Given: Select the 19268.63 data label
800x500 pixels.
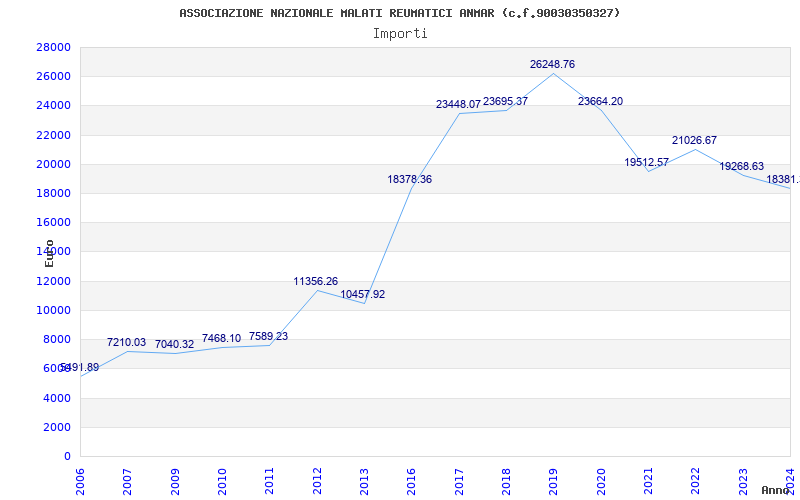Looking at the screenshot, I should tap(741, 166).
